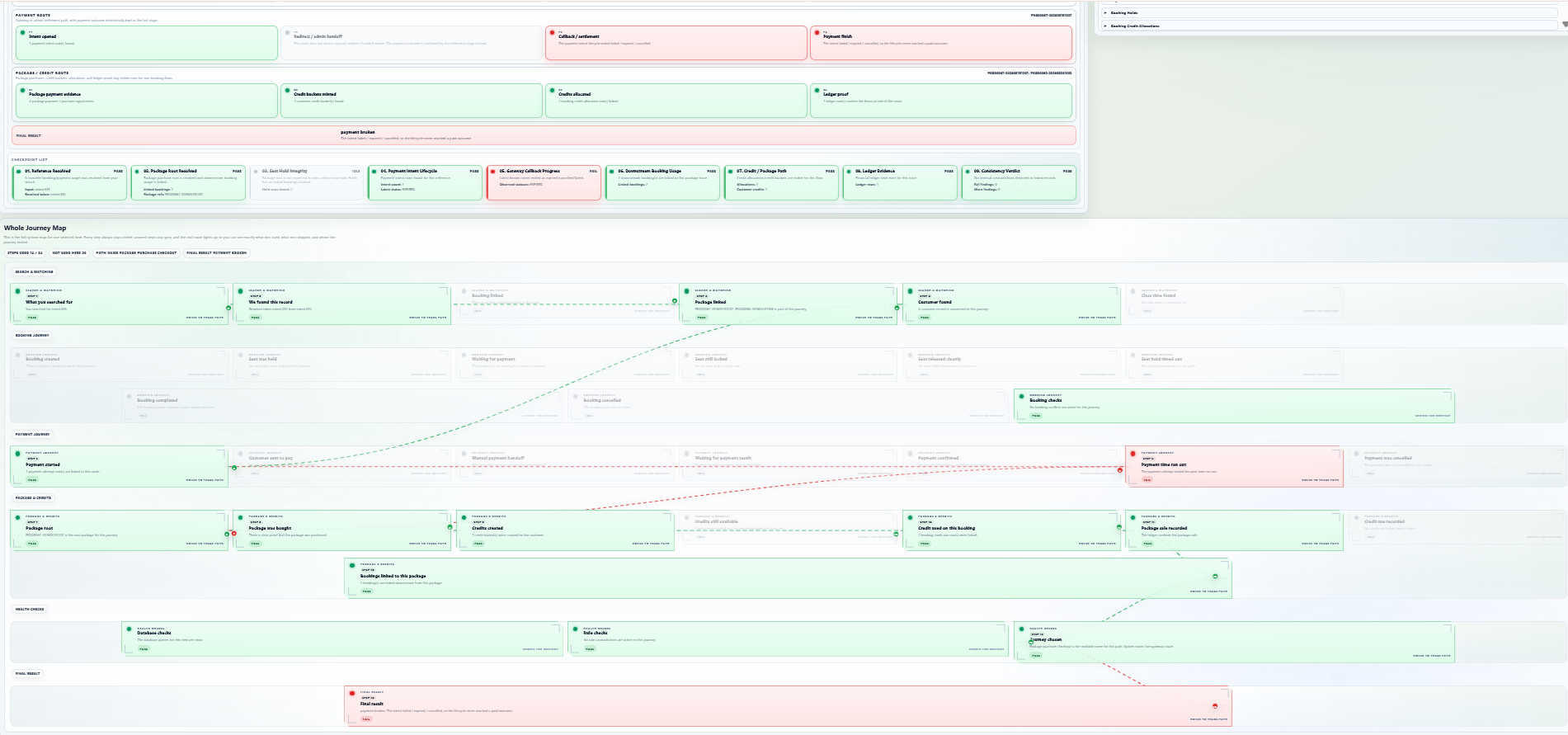
Task: Click the green dot on Database checks node
Action: (129, 629)
